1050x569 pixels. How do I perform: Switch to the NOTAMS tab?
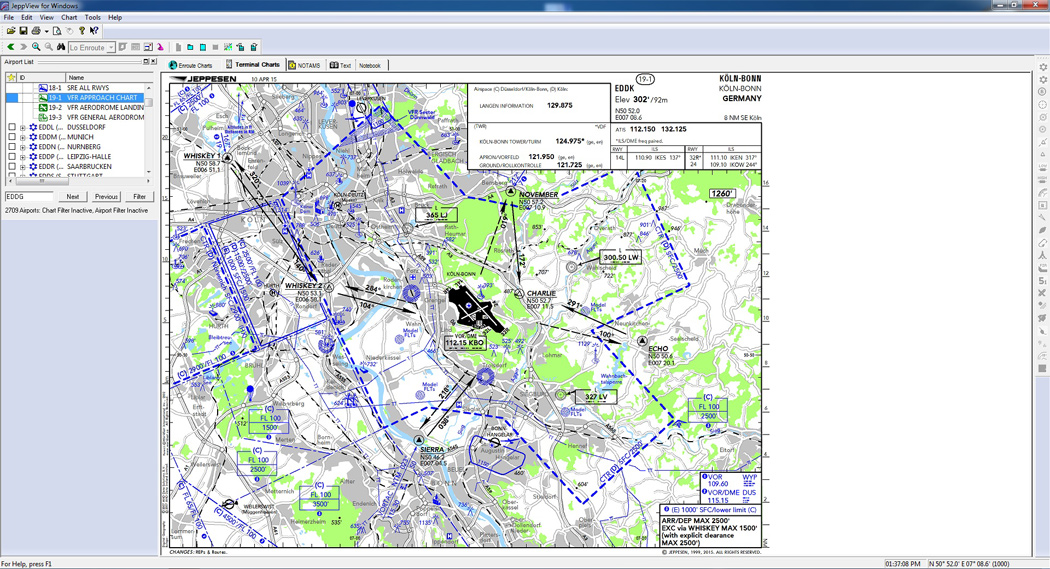coord(305,65)
